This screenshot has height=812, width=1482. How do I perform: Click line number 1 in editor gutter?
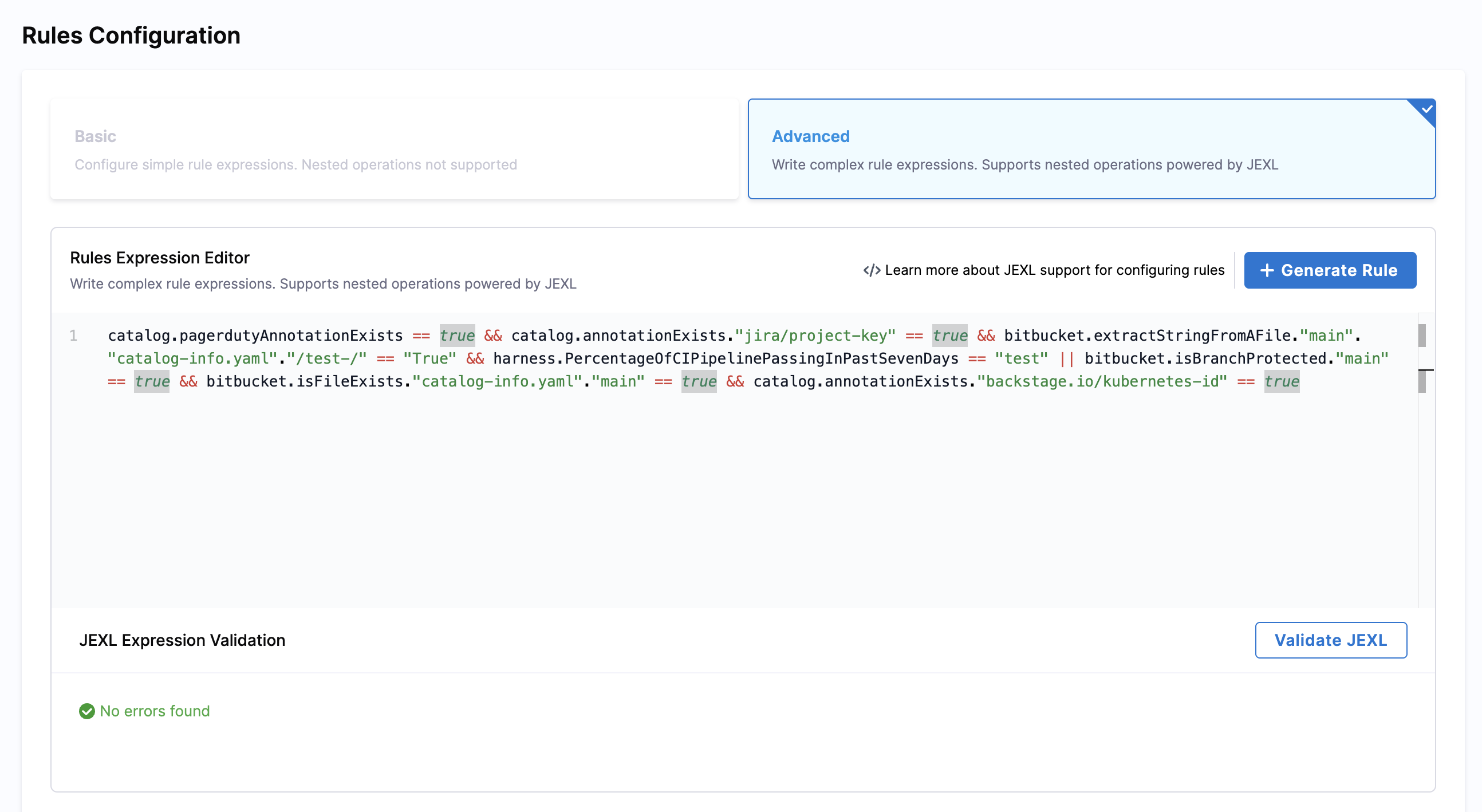74,336
